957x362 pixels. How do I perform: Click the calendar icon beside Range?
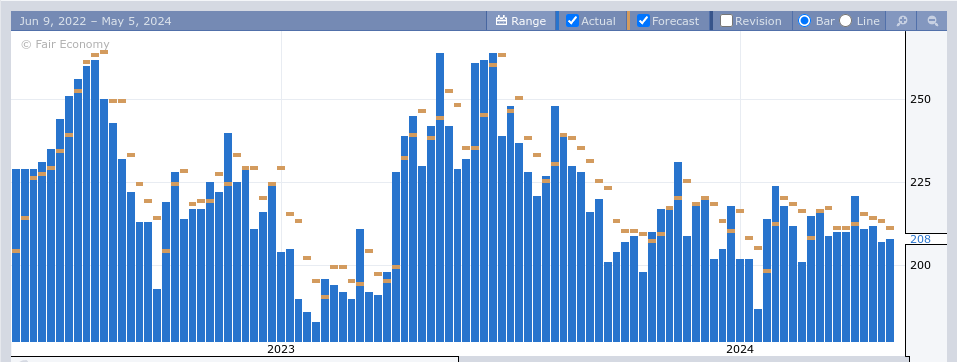[x=502, y=21]
